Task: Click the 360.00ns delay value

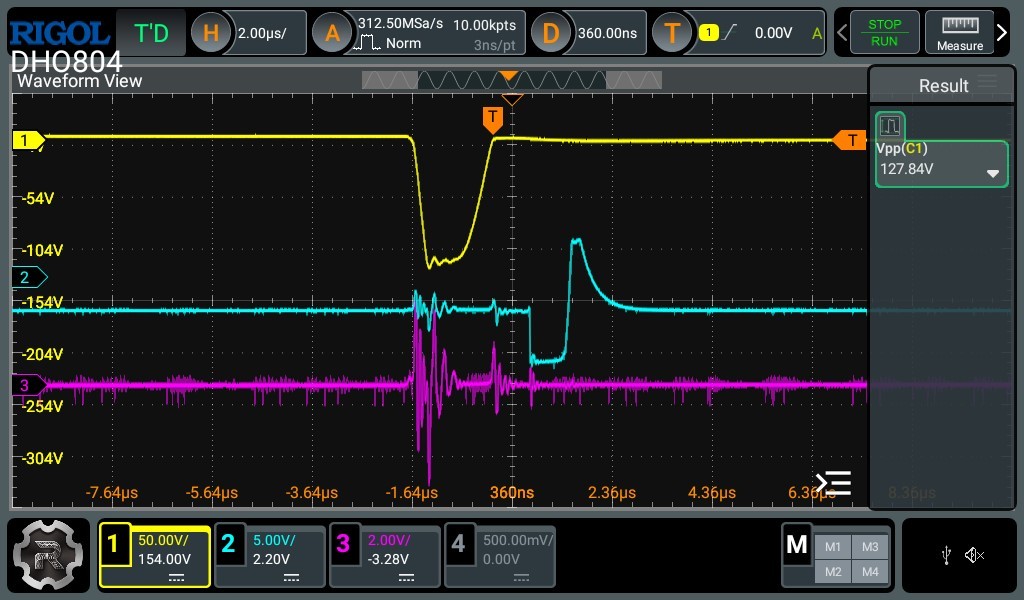Action: point(607,33)
